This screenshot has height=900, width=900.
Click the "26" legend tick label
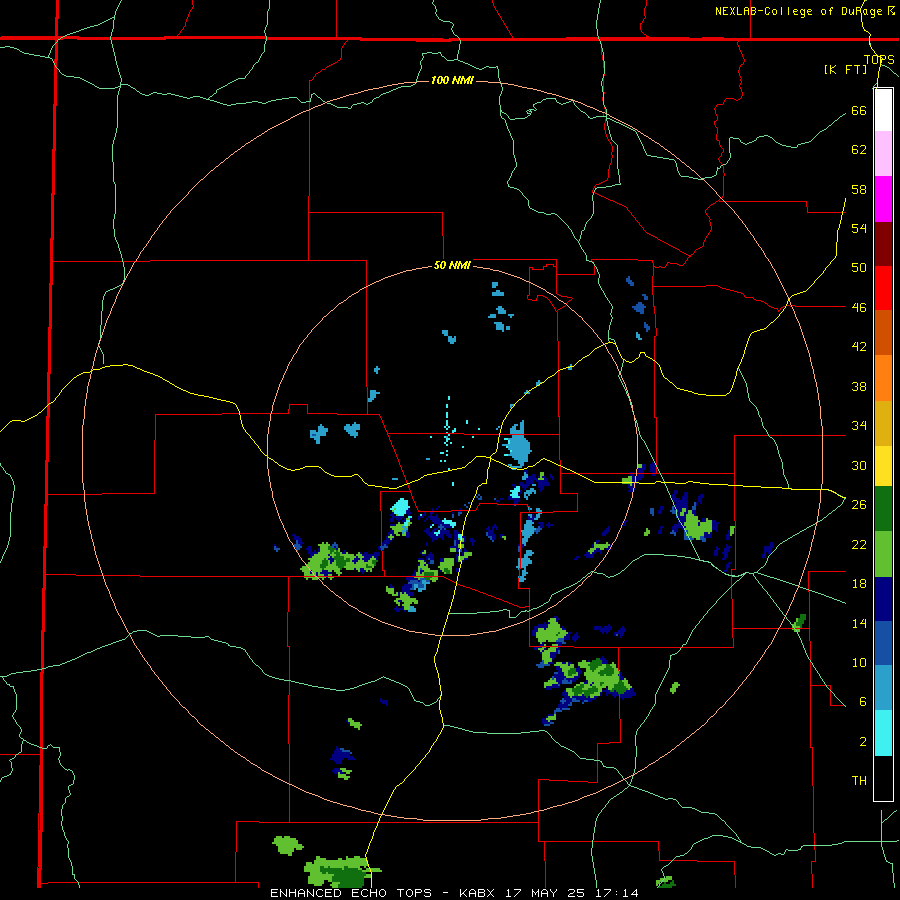point(859,505)
